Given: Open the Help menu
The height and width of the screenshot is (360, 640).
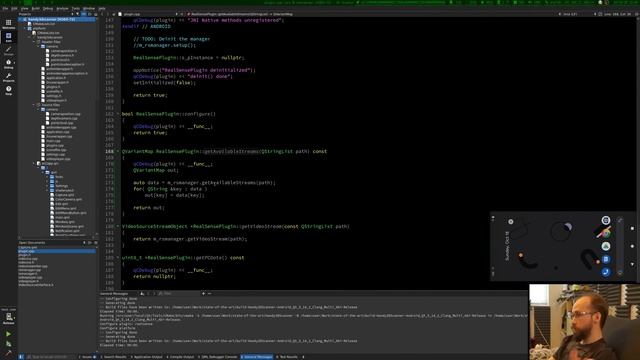Looking at the screenshot, I should (x=102, y=8).
